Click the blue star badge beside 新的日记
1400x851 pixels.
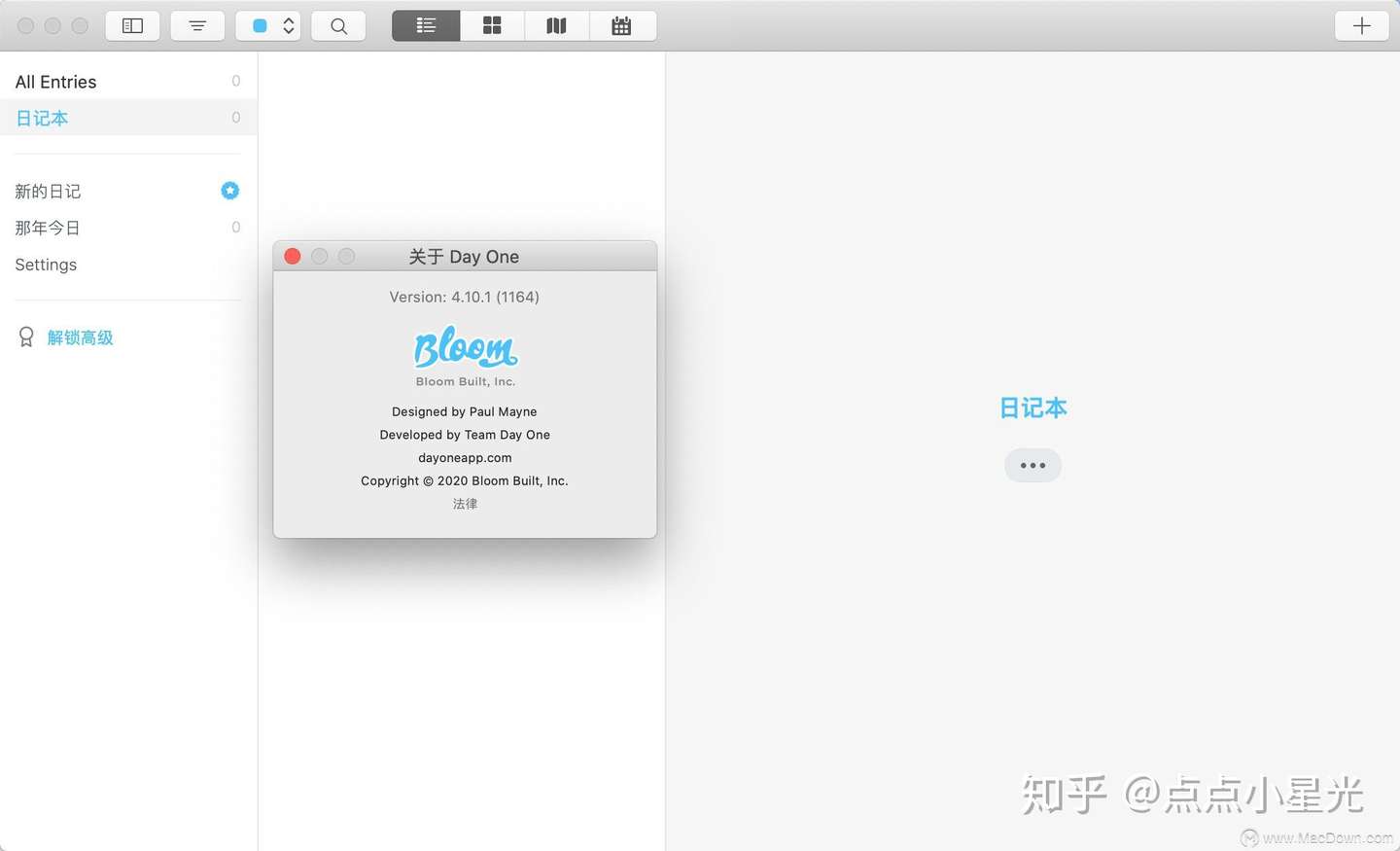(229, 191)
